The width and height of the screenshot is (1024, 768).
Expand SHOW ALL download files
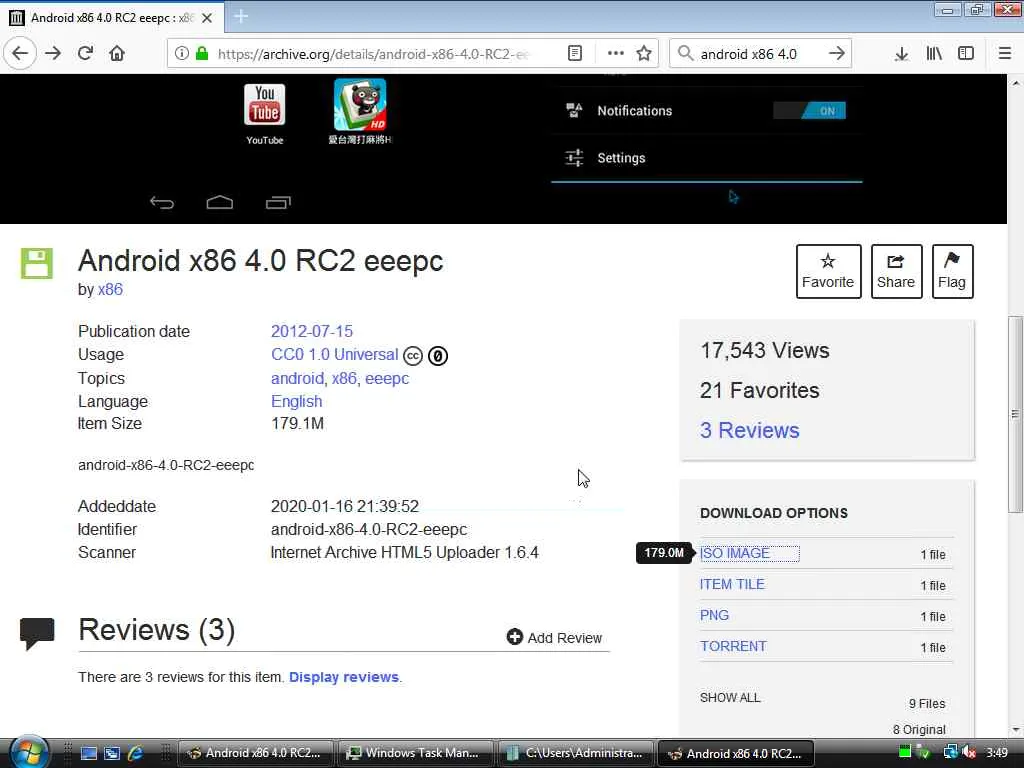coord(730,697)
